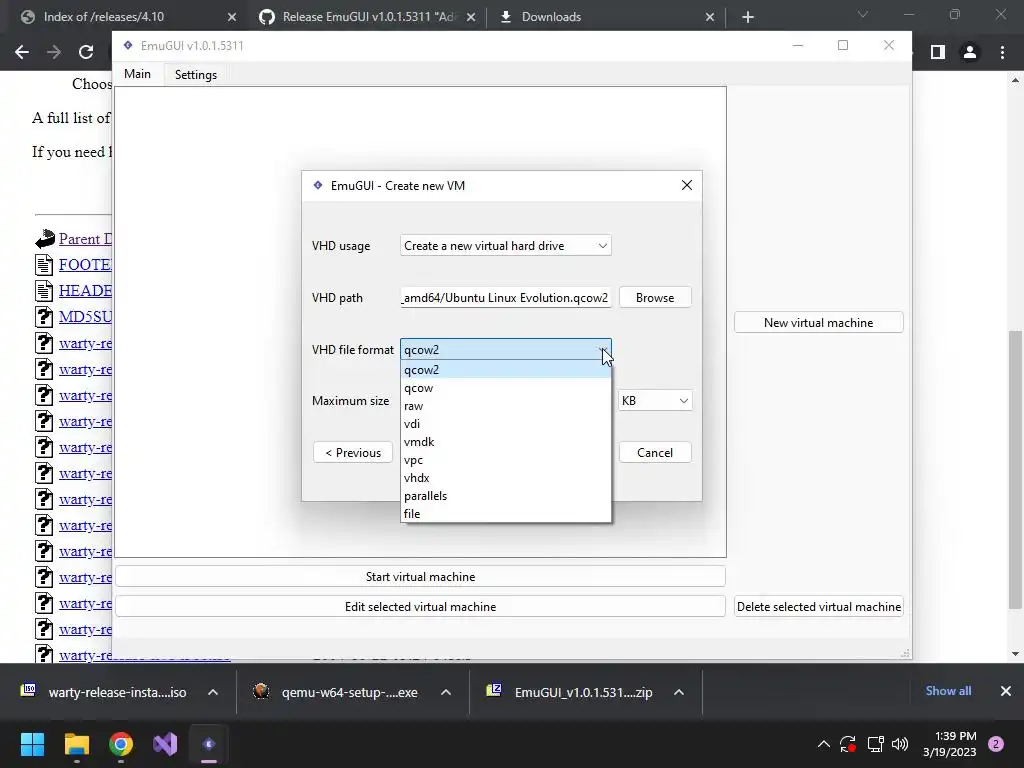The width and height of the screenshot is (1024, 768).
Task: Pick parallels from the format list
Action: pyautogui.click(x=505, y=496)
